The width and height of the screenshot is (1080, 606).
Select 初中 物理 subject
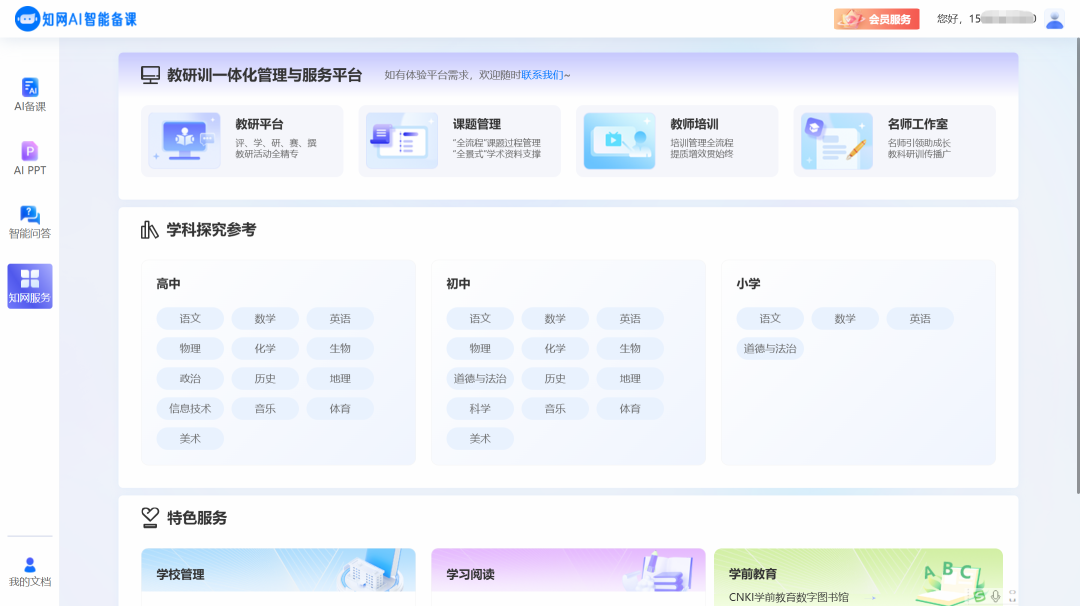coord(480,348)
